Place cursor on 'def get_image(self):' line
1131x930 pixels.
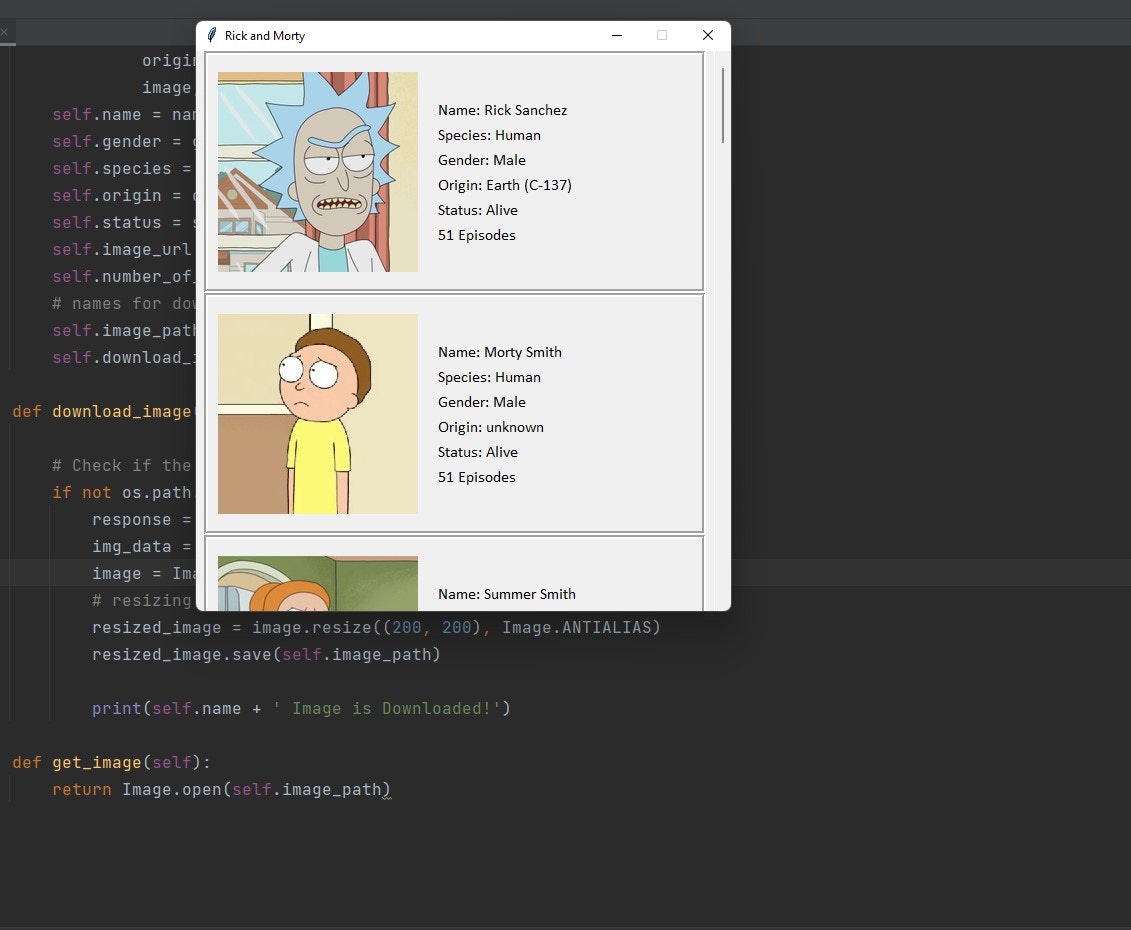pos(112,762)
